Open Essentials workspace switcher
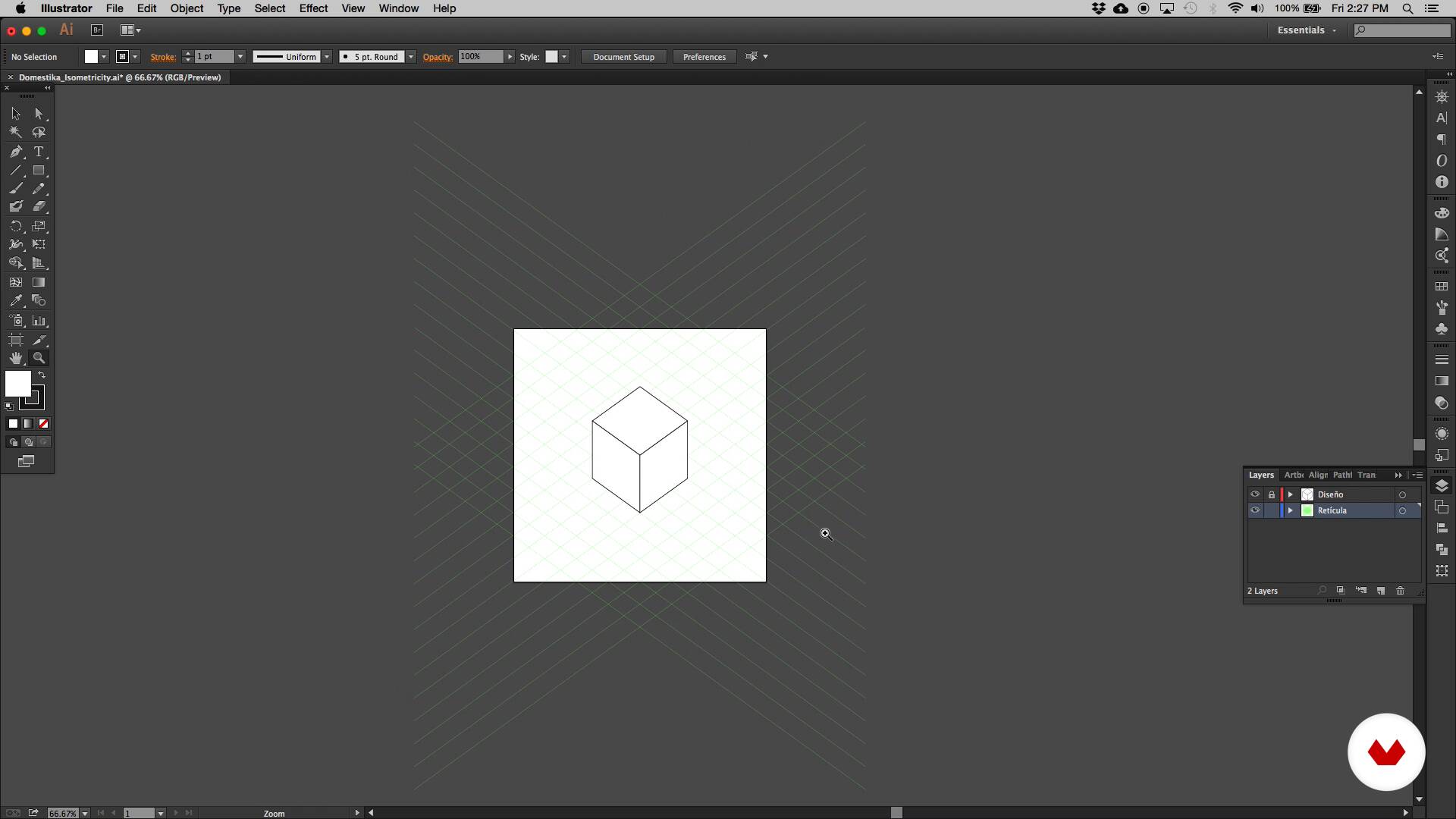 pos(1307,30)
